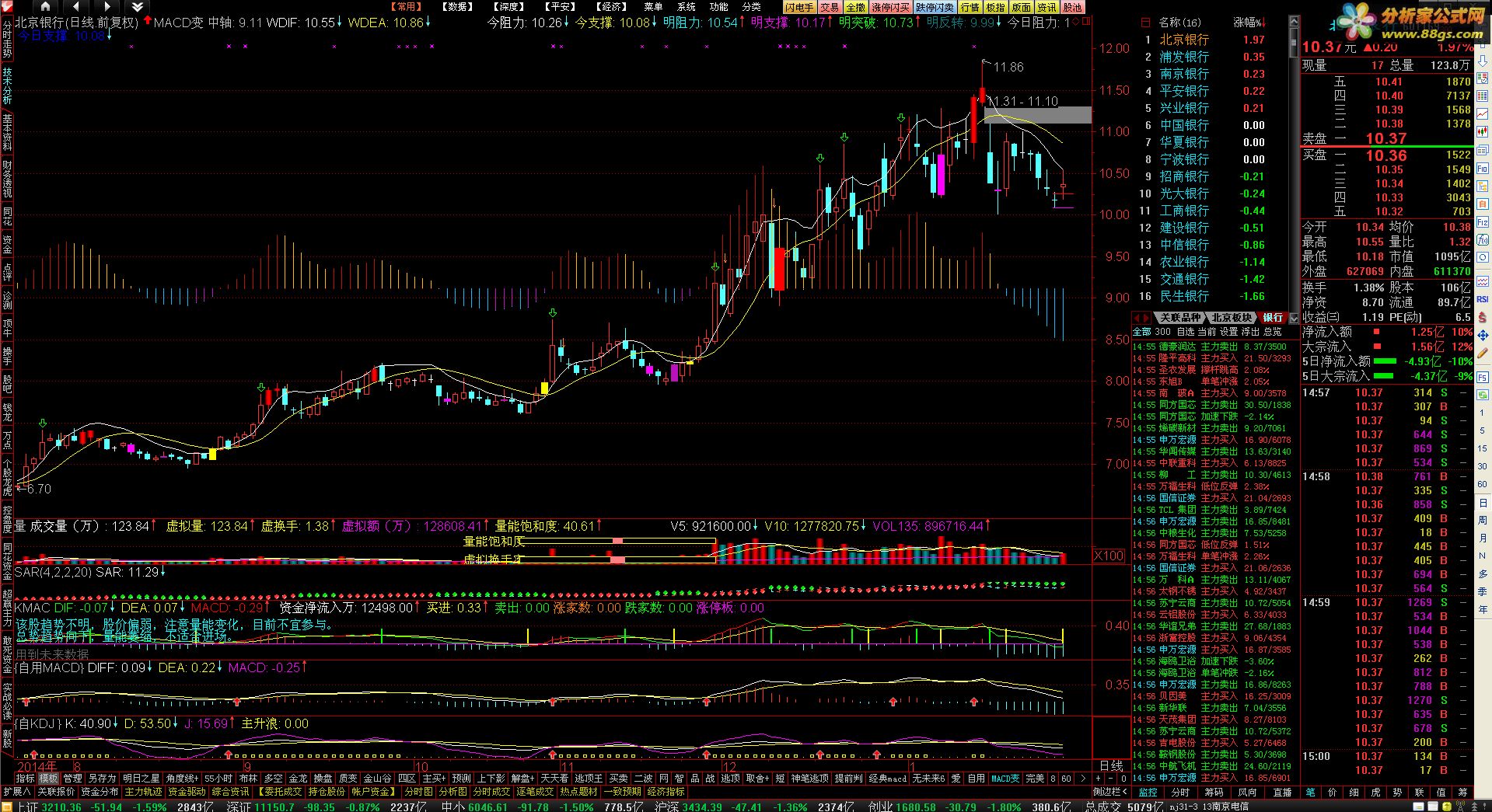Open the 【常用】 menu

[x=407, y=6]
